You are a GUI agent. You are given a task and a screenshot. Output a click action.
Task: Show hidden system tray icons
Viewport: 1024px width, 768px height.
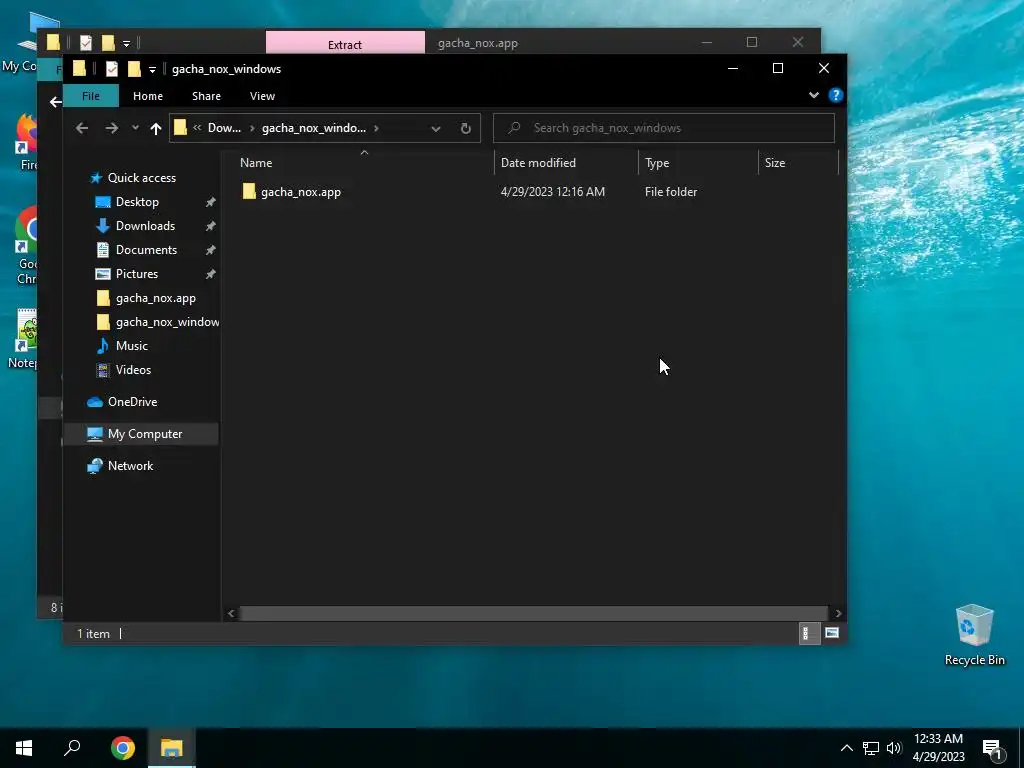(846, 748)
